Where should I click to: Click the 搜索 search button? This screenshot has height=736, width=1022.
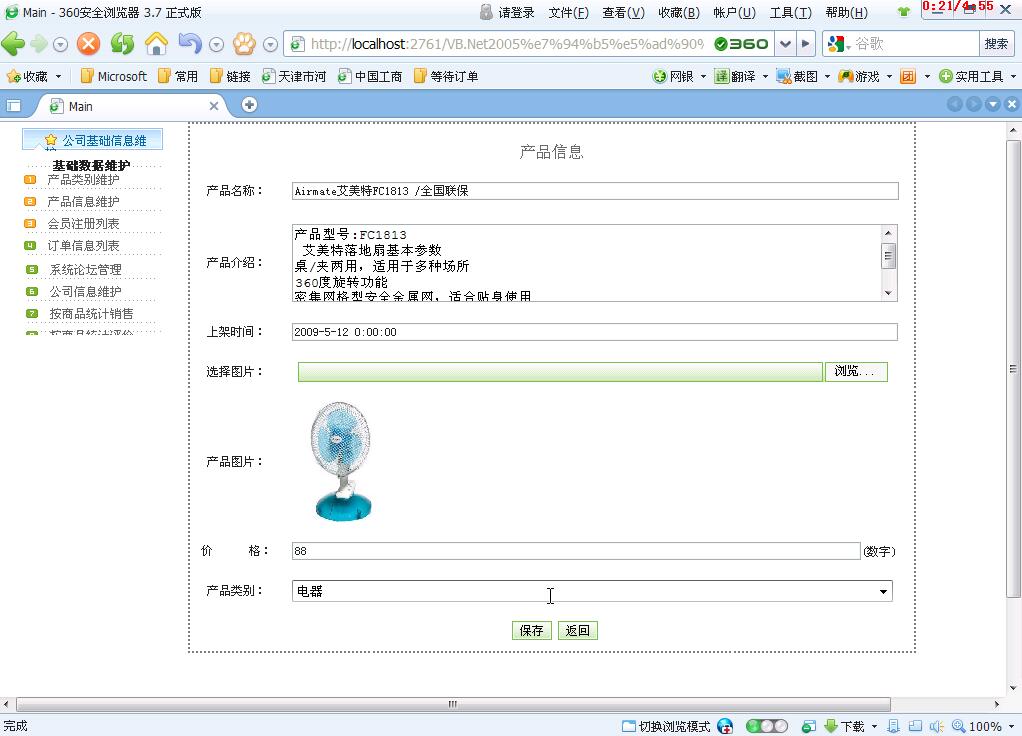tap(997, 44)
